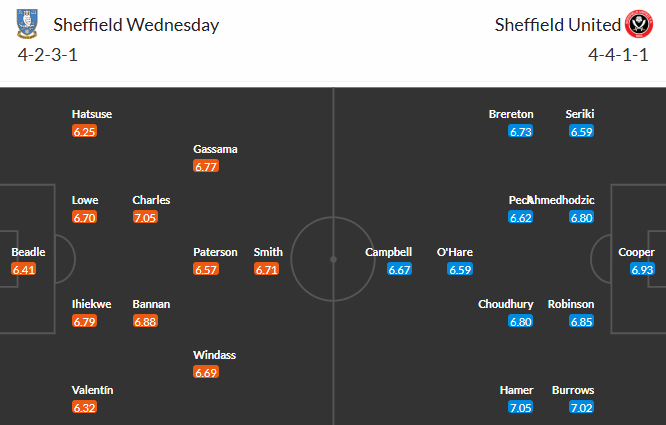Click Burrows' 7.02 rating badge
The width and height of the screenshot is (666, 425).
click(x=579, y=407)
